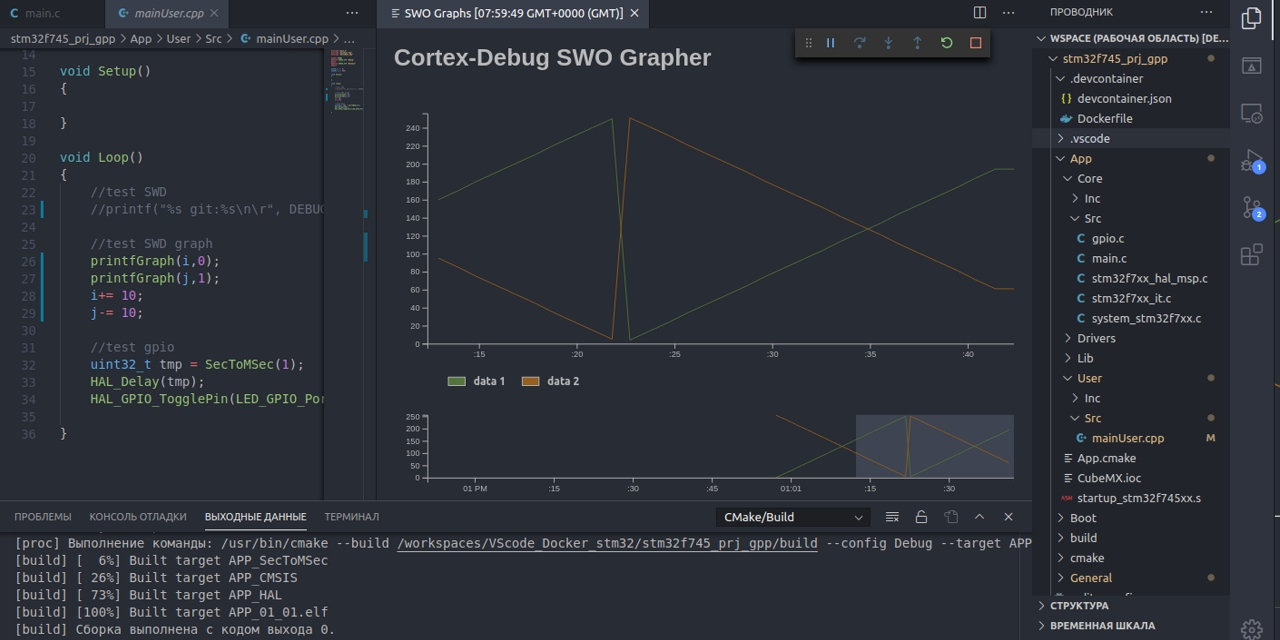
Task: Open the Manage settings gear
Action: 1251,629
